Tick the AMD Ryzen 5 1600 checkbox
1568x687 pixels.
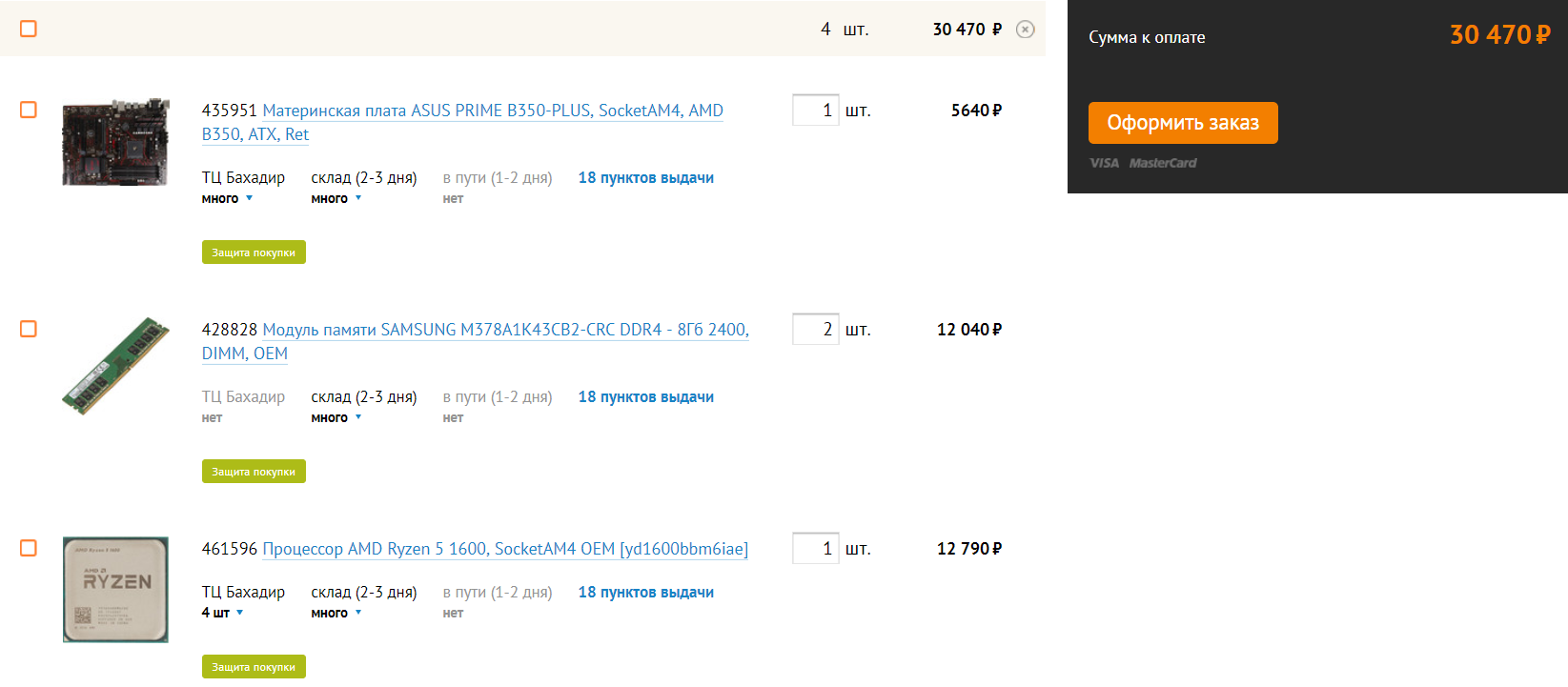coord(29,548)
